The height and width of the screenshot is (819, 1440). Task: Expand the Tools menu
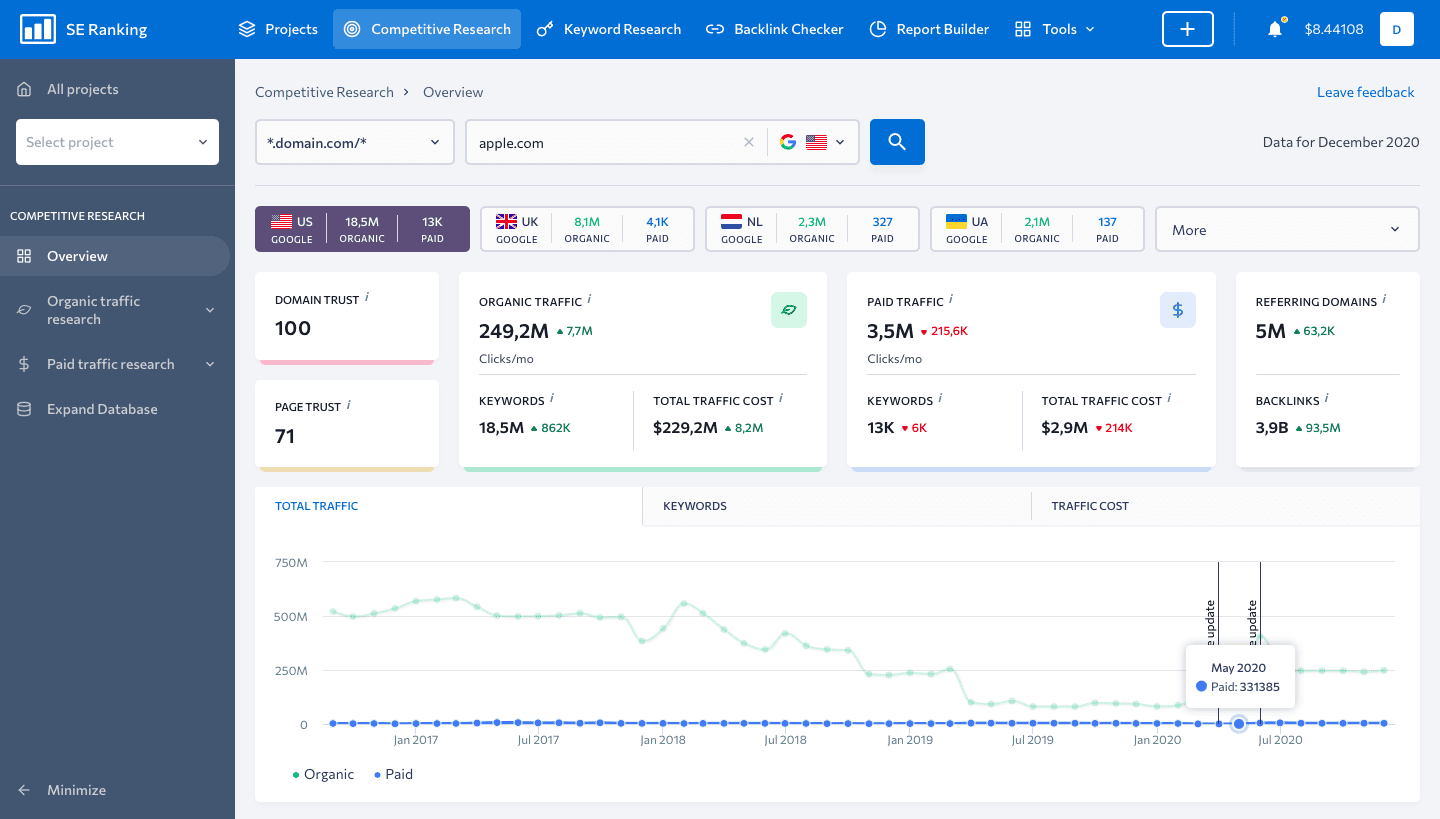pyautogui.click(x=1055, y=29)
